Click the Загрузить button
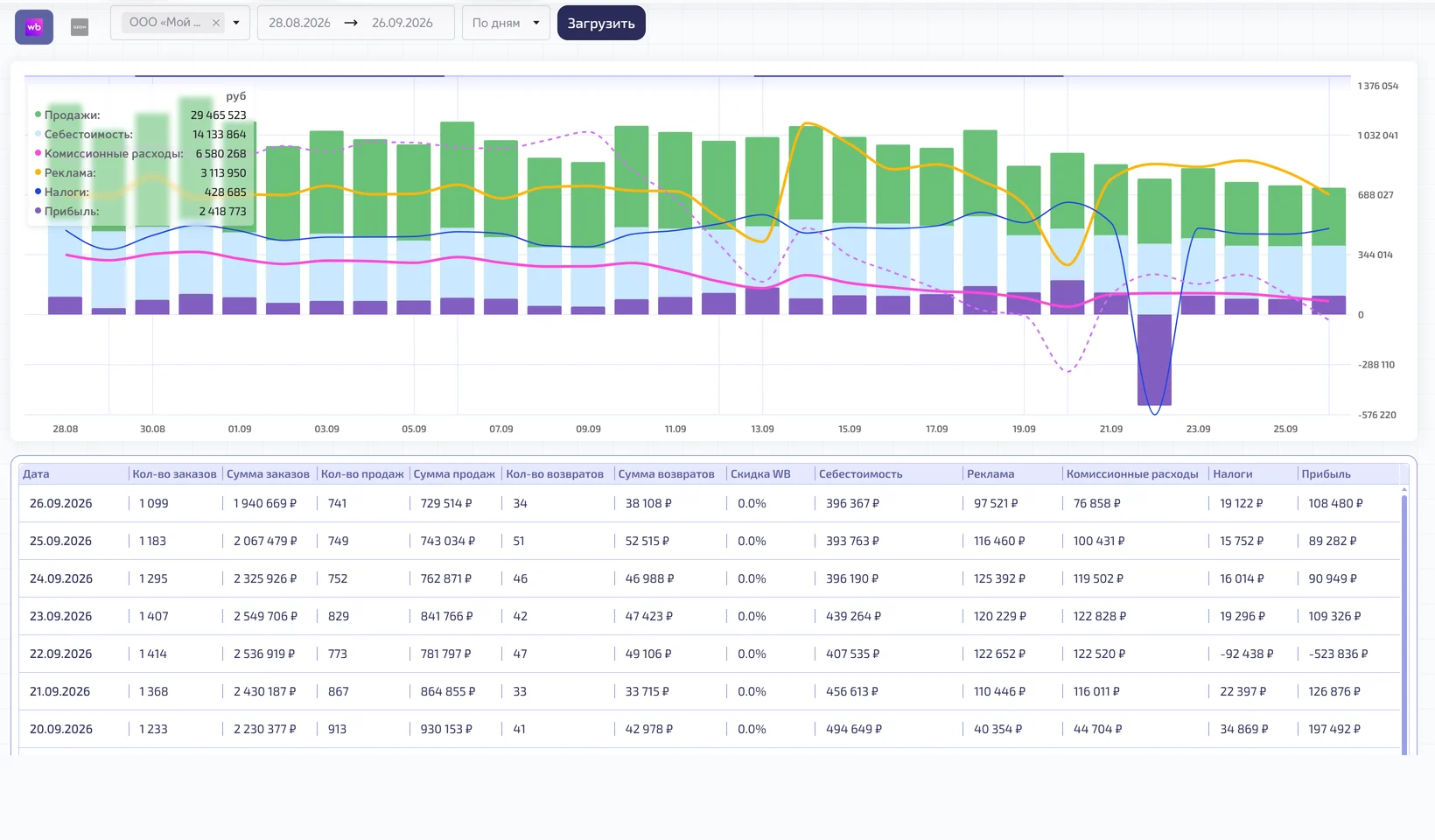The width and height of the screenshot is (1435, 840). [x=601, y=24]
